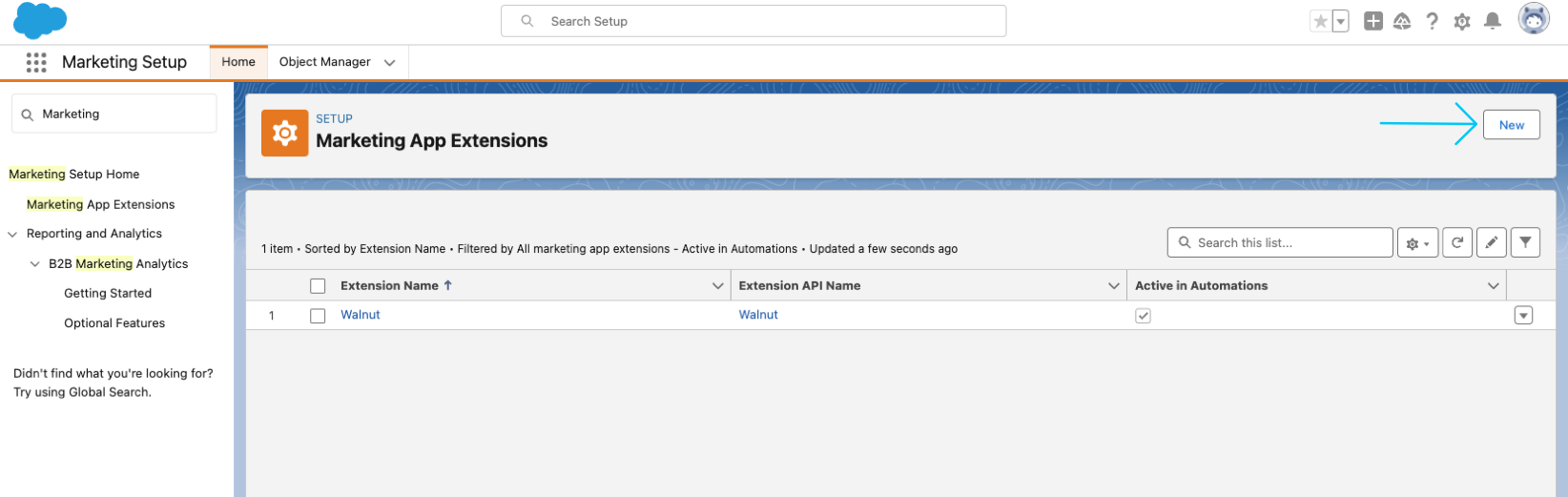Click the Marketing Setup app name
Screen dimensions: 1568x497
tap(124, 62)
